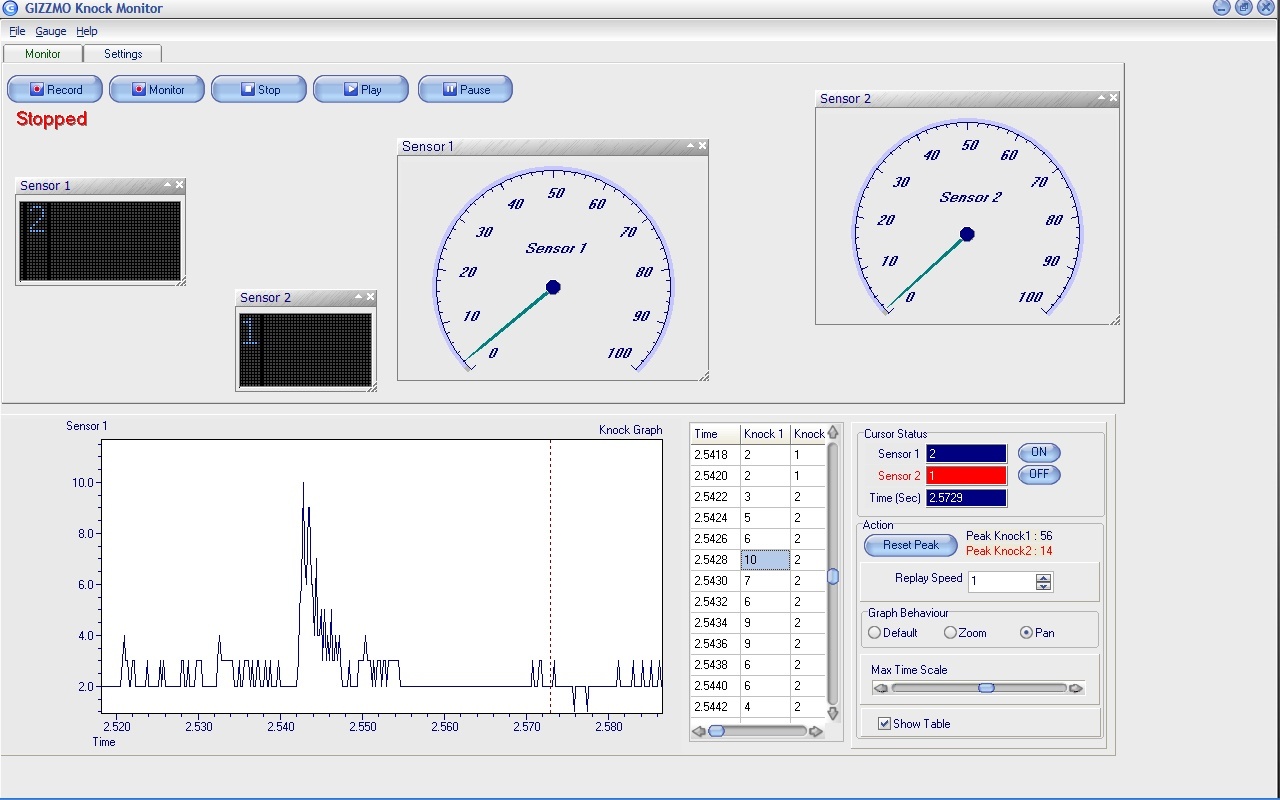Click the Max Time Scale right arrow

click(x=1076, y=688)
